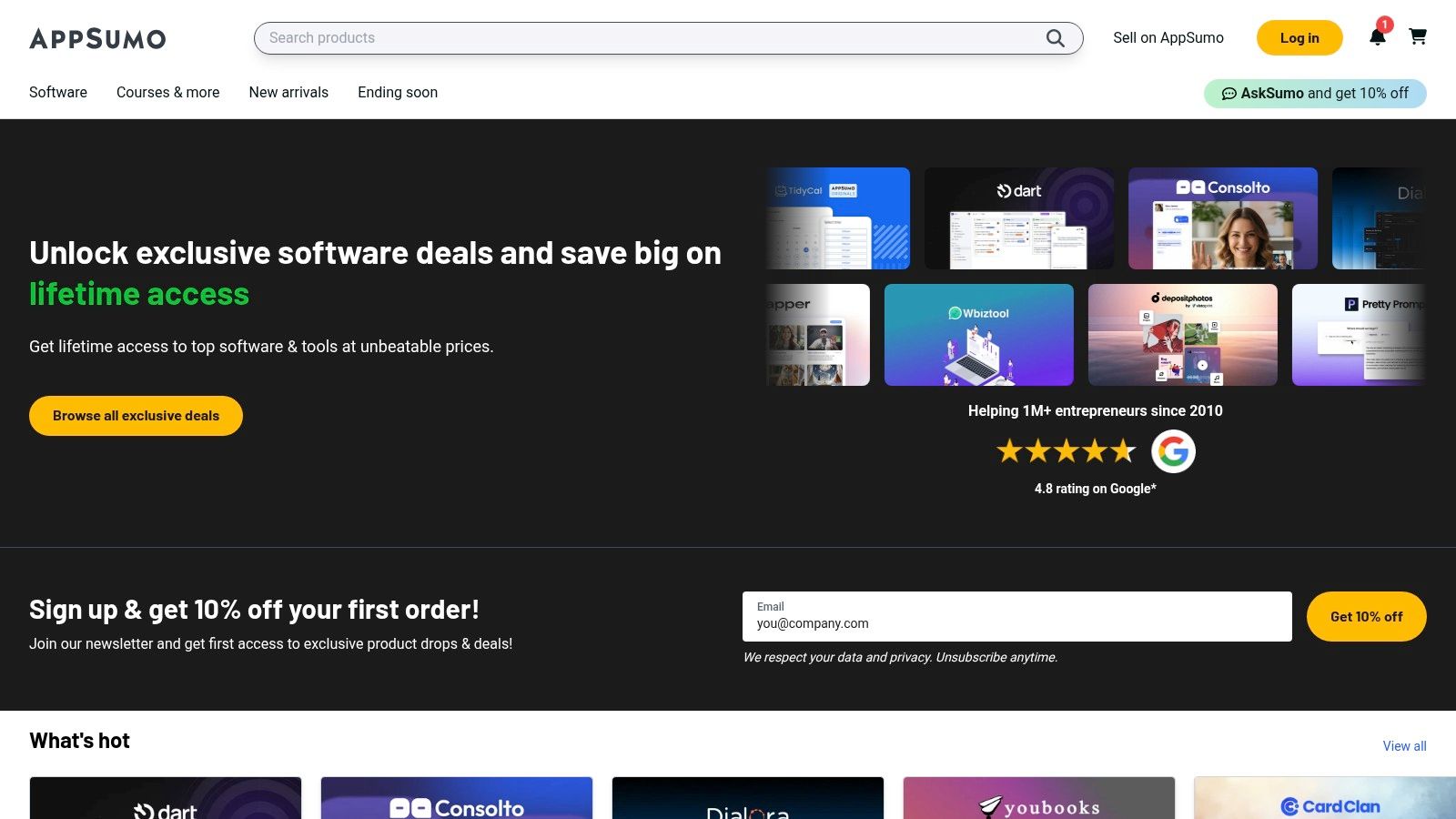Select the Consolto thumbnail in hero collage
1456x819 pixels.
1221,217
